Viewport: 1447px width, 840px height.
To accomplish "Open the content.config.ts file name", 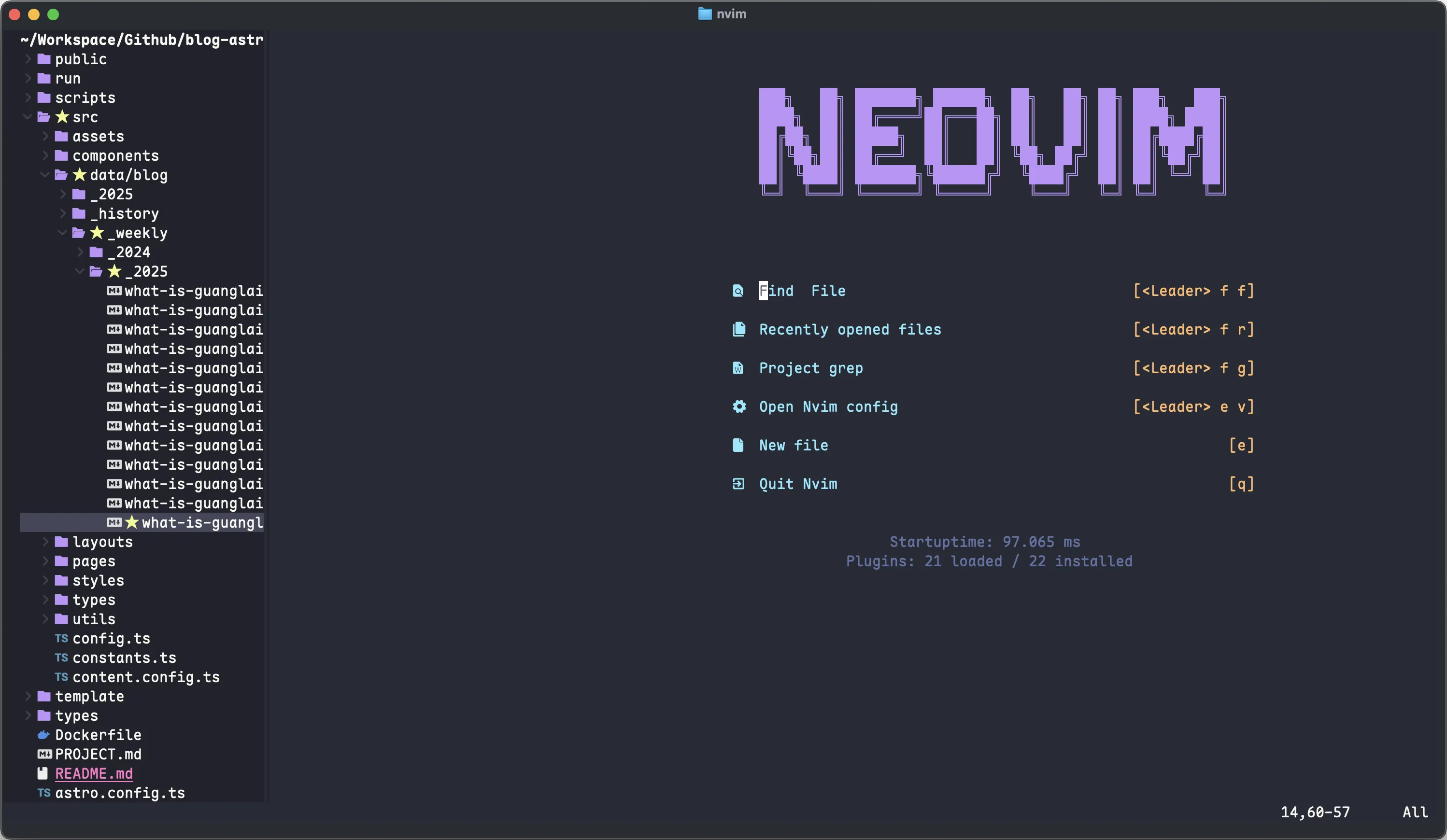I will pos(146,677).
